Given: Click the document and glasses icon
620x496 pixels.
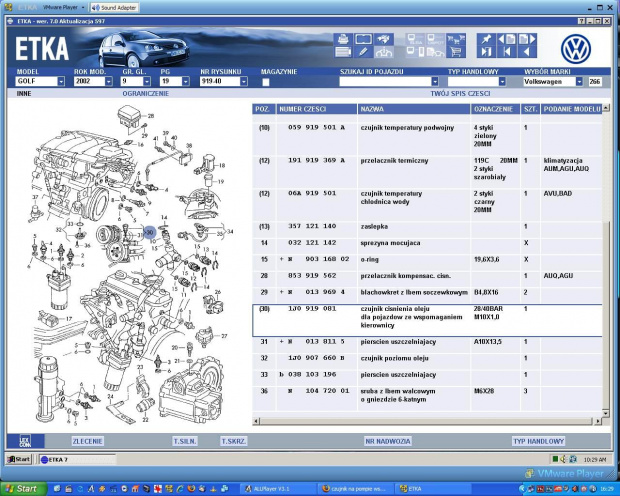Looking at the screenshot, I should coord(436,52).
